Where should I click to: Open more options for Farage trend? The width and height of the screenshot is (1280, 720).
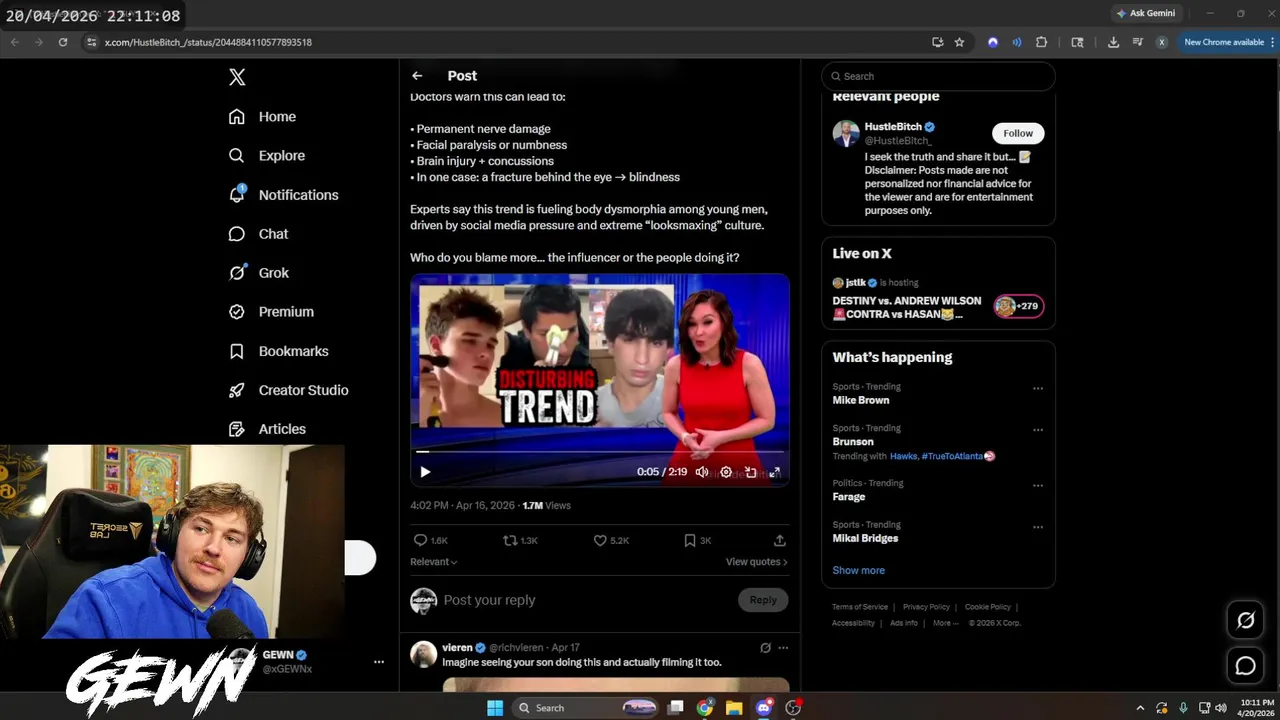tap(1038, 485)
